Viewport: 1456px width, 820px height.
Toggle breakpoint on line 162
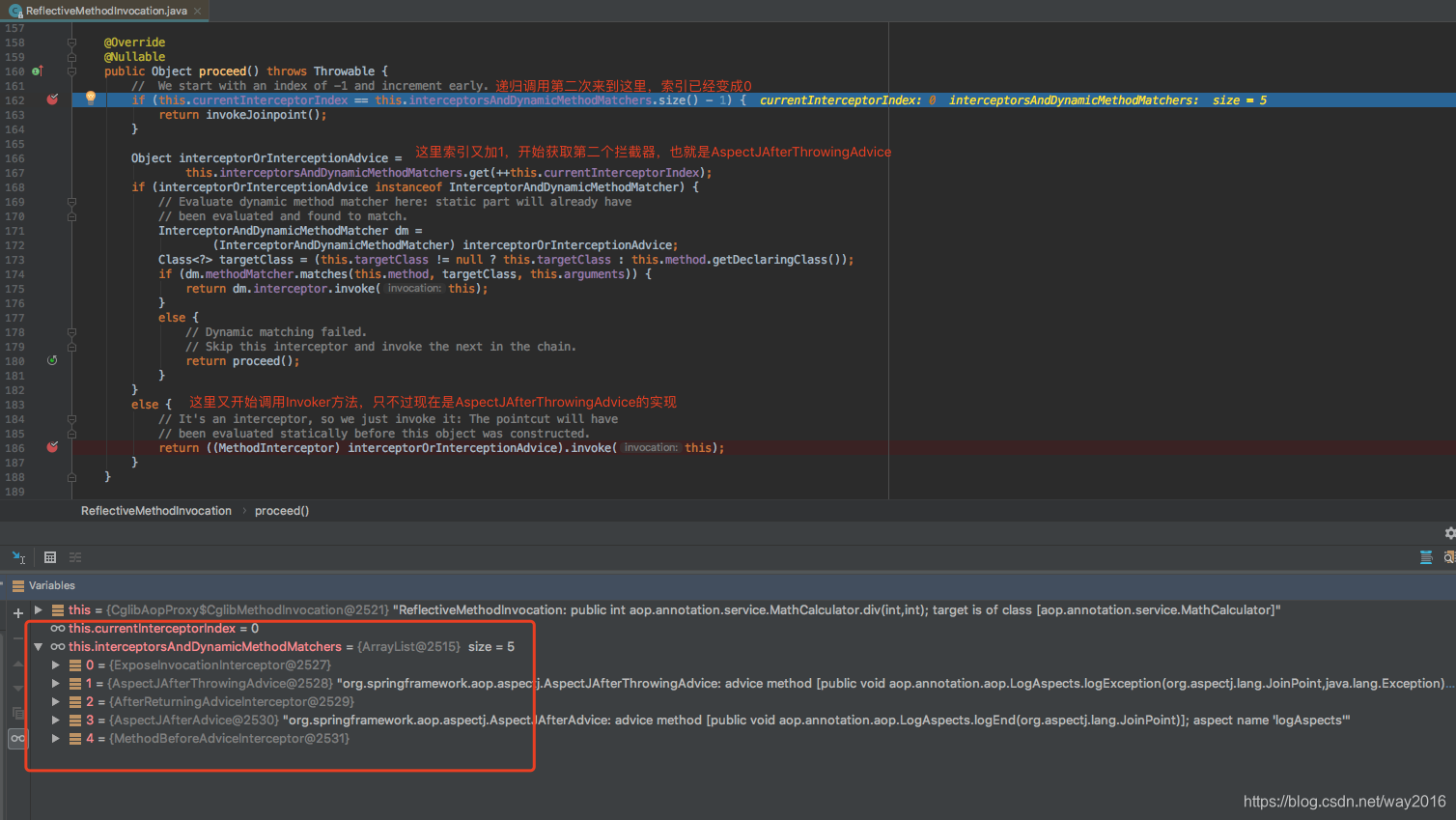[52, 99]
